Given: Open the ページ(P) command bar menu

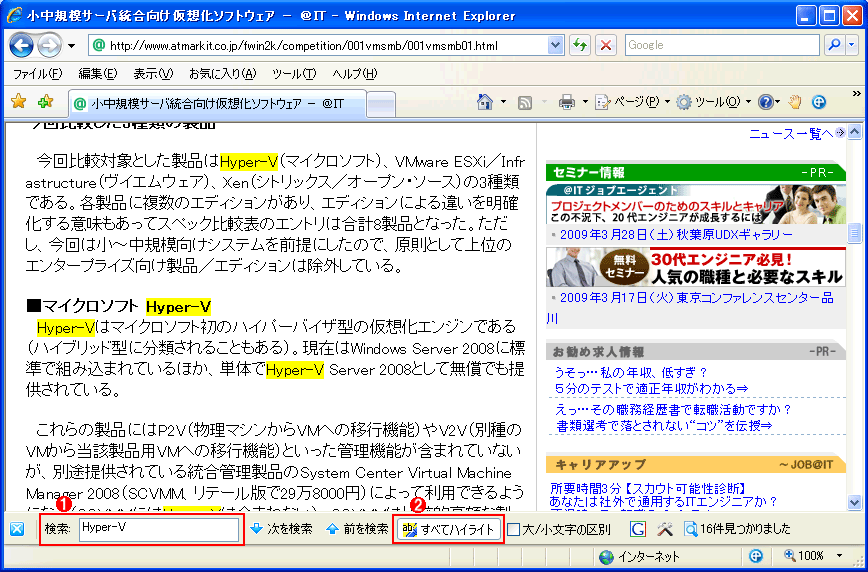Looking at the screenshot, I should [632, 102].
